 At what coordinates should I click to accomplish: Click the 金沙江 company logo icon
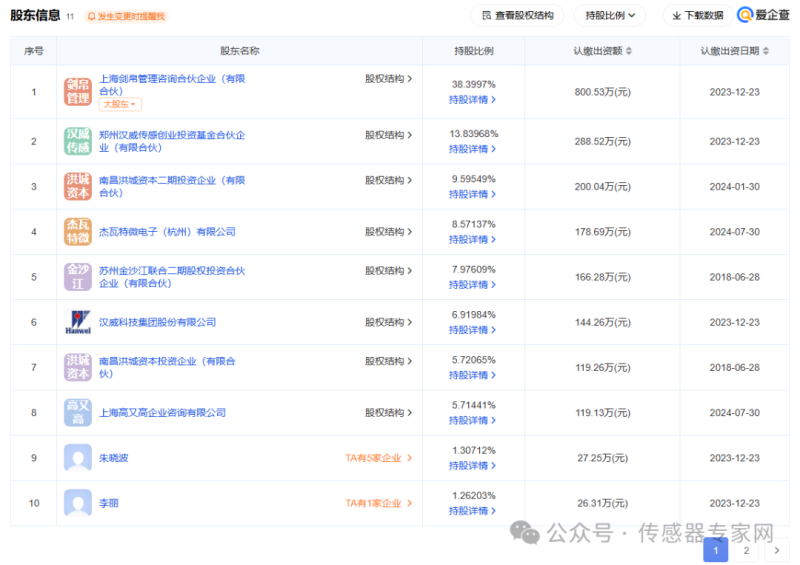tap(78, 277)
